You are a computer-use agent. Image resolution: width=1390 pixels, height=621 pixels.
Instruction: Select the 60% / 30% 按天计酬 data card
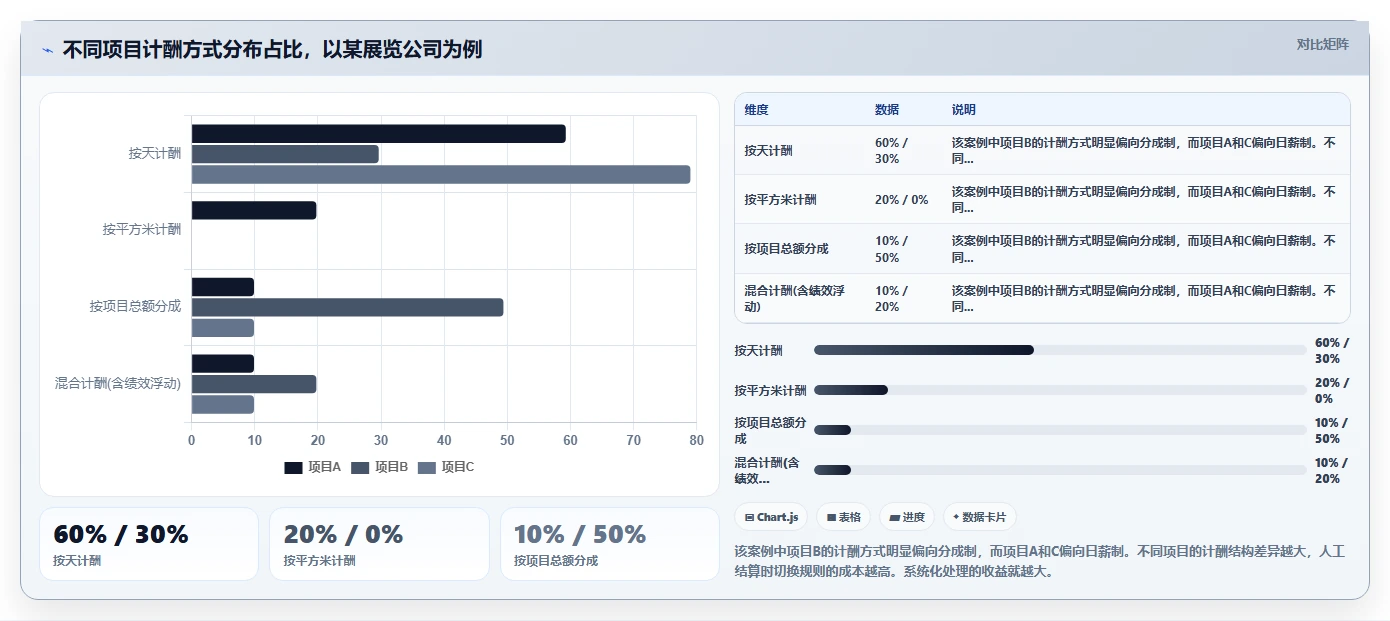click(149, 544)
